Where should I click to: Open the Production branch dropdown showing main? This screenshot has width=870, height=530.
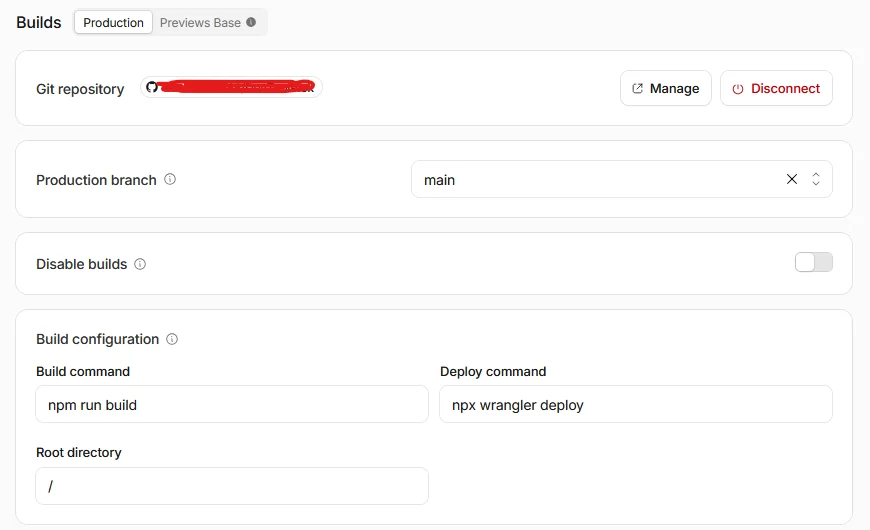pyautogui.click(x=621, y=179)
